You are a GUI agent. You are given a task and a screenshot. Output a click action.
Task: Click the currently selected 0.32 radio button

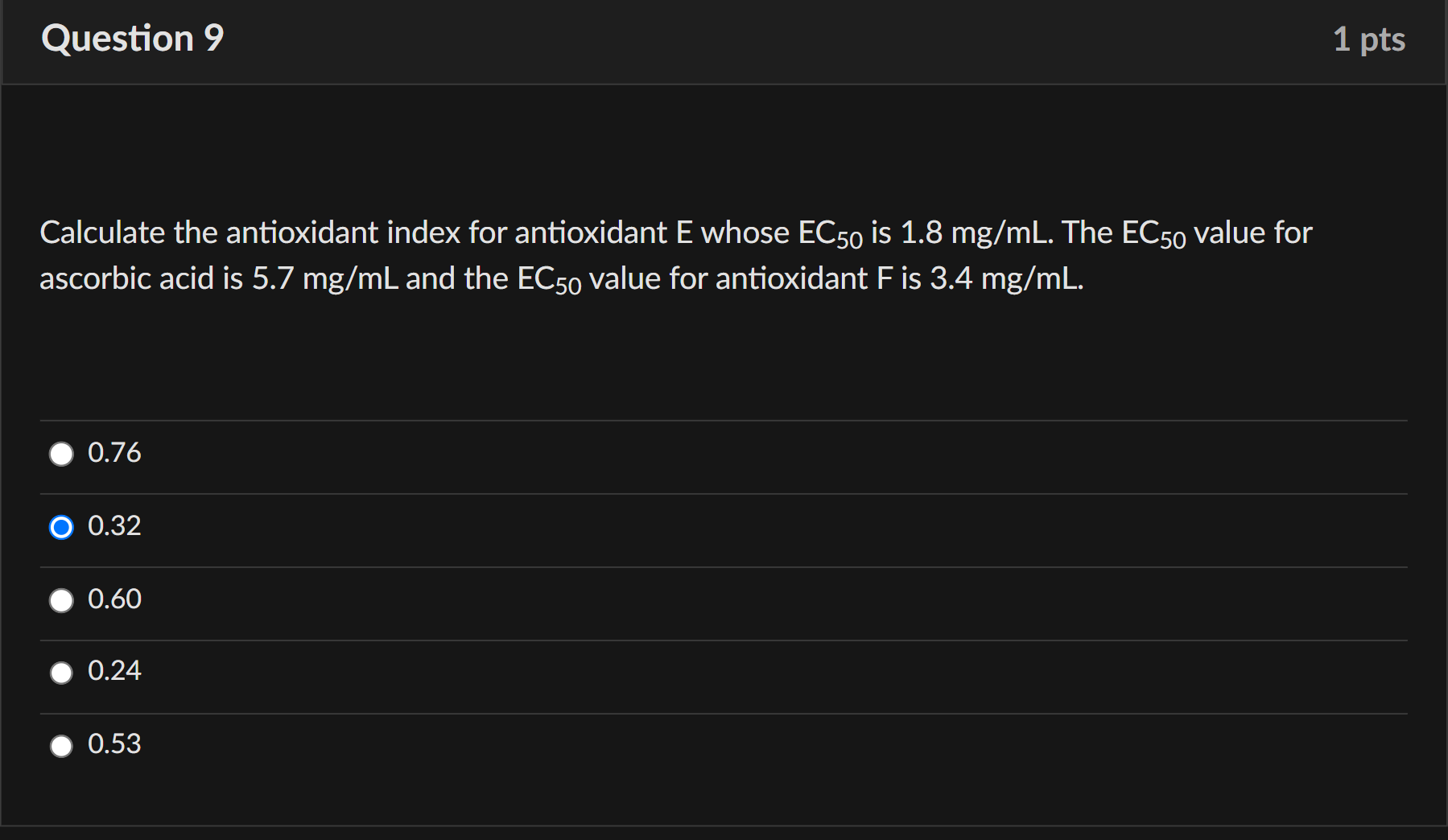pyautogui.click(x=60, y=527)
